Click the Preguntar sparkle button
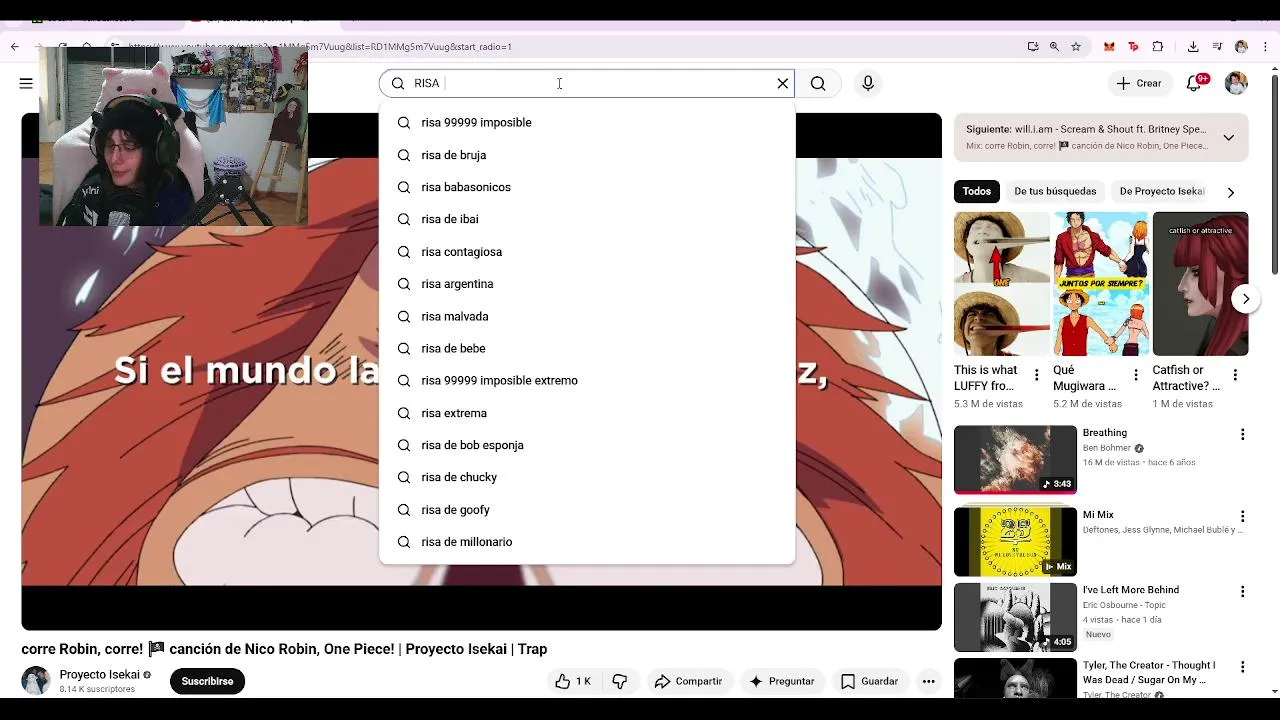 (x=782, y=681)
